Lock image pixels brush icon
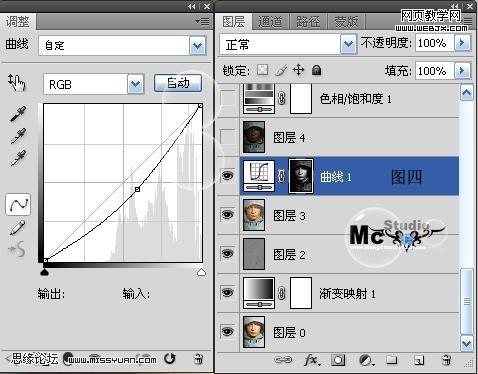This screenshot has width=478, height=374. tap(281, 70)
